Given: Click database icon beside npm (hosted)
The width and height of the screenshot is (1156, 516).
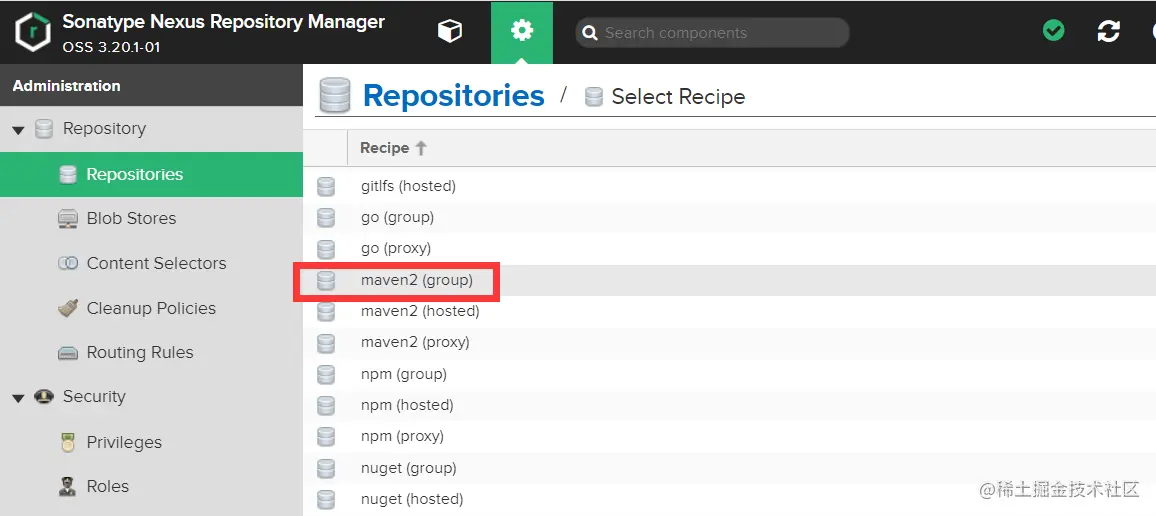Looking at the screenshot, I should [x=326, y=405].
